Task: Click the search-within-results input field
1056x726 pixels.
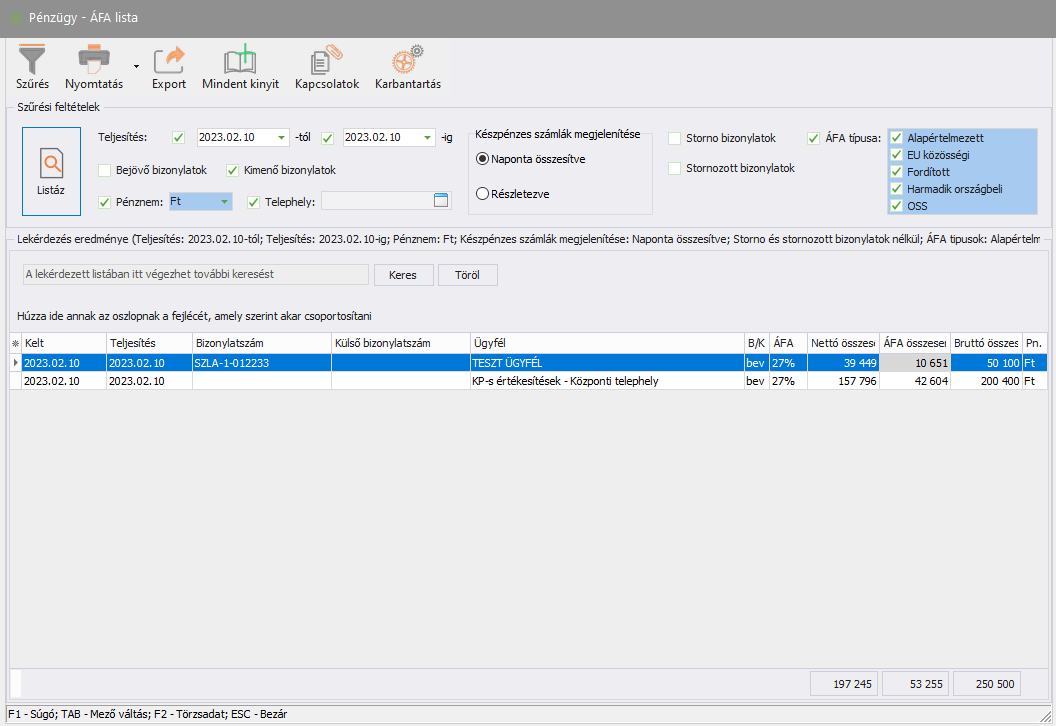Action: pos(196,275)
